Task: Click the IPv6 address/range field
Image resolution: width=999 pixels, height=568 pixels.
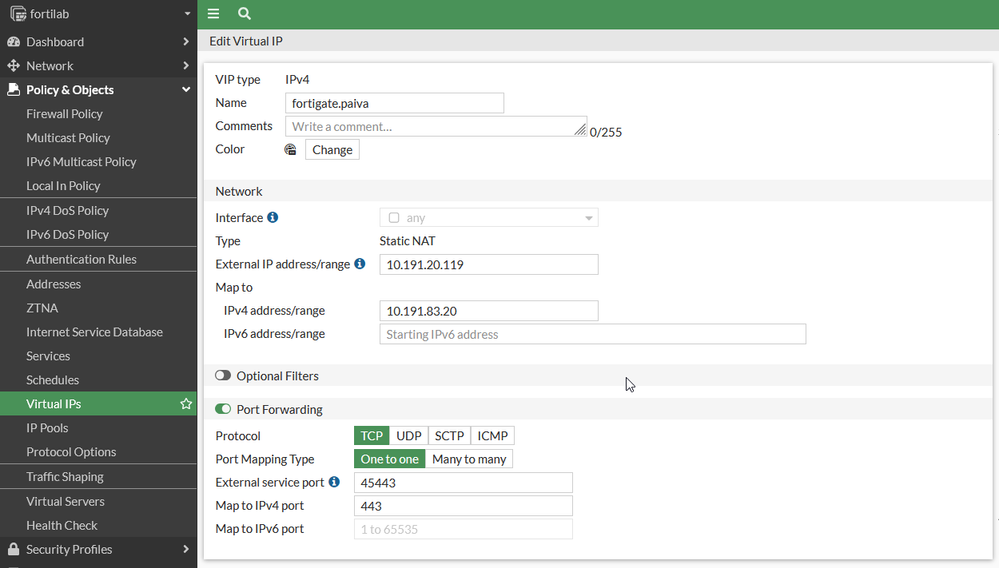Action: (x=593, y=334)
